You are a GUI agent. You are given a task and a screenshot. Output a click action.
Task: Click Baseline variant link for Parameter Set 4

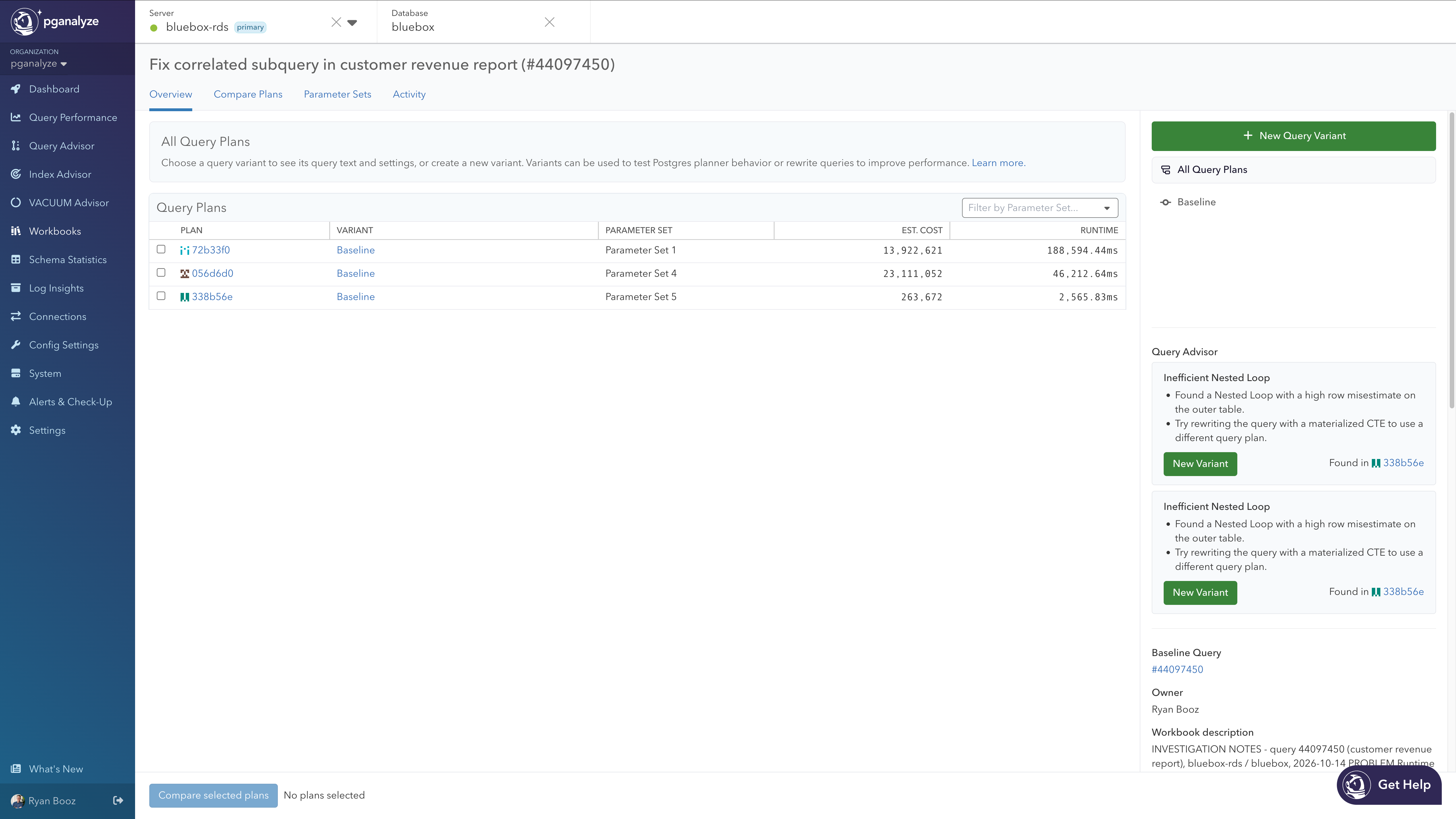pos(355,274)
